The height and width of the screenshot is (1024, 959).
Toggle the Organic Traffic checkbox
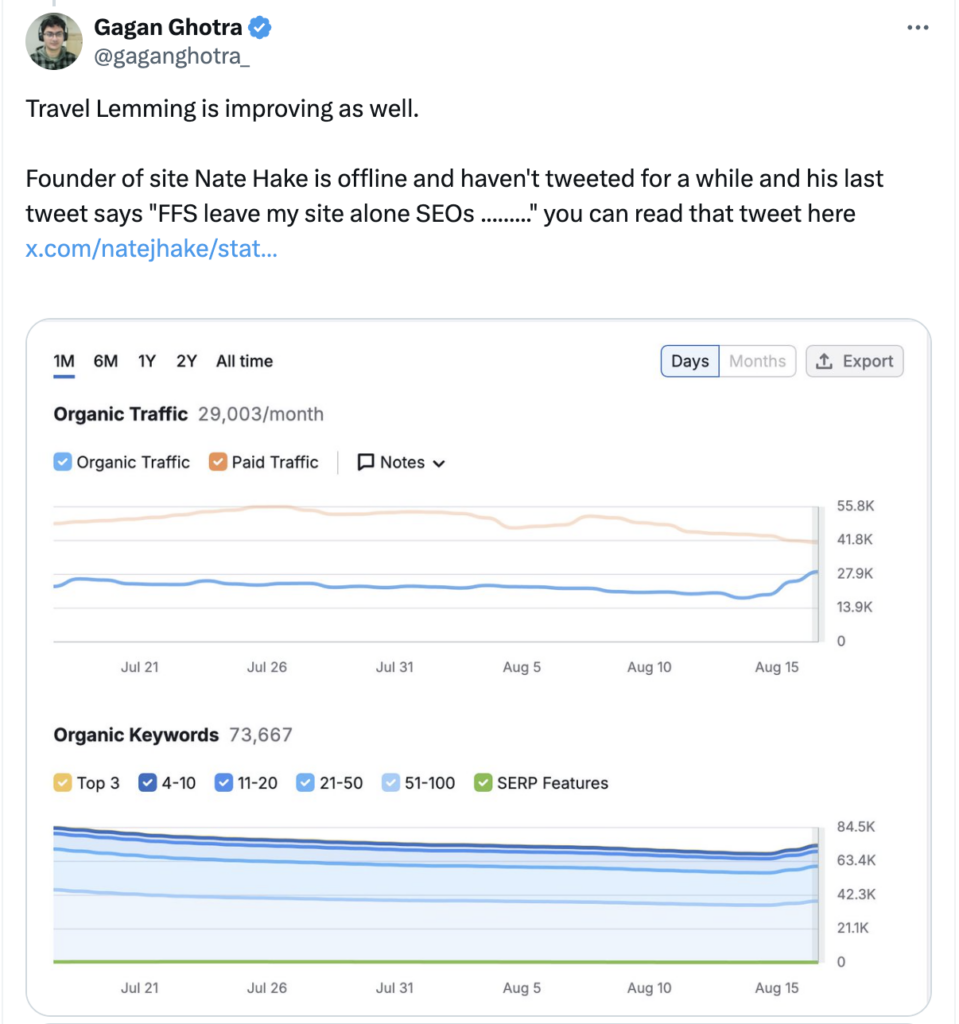(62, 462)
